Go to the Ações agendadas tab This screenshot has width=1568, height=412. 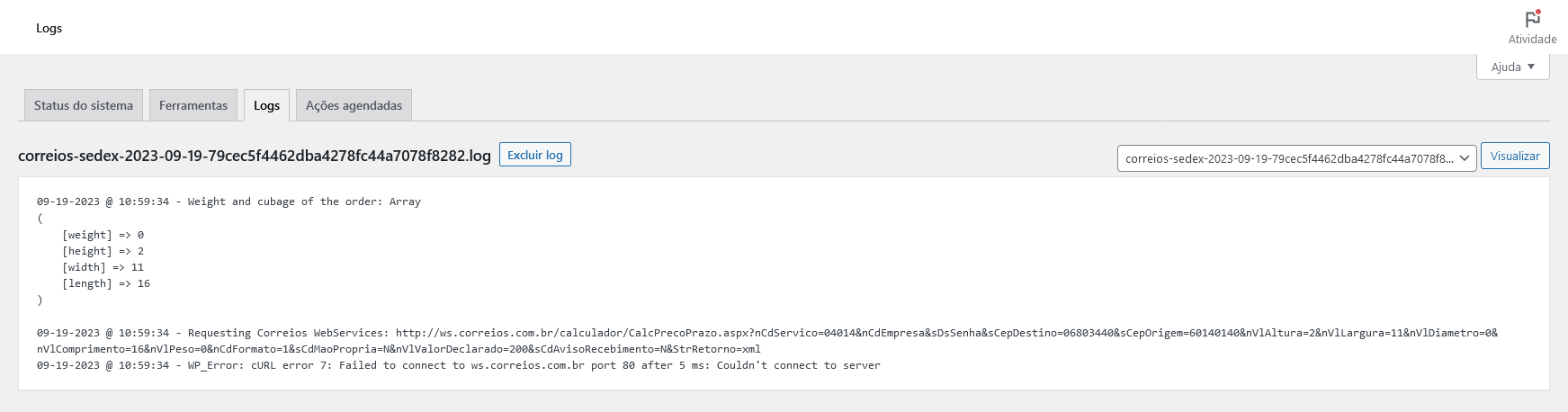[354, 105]
